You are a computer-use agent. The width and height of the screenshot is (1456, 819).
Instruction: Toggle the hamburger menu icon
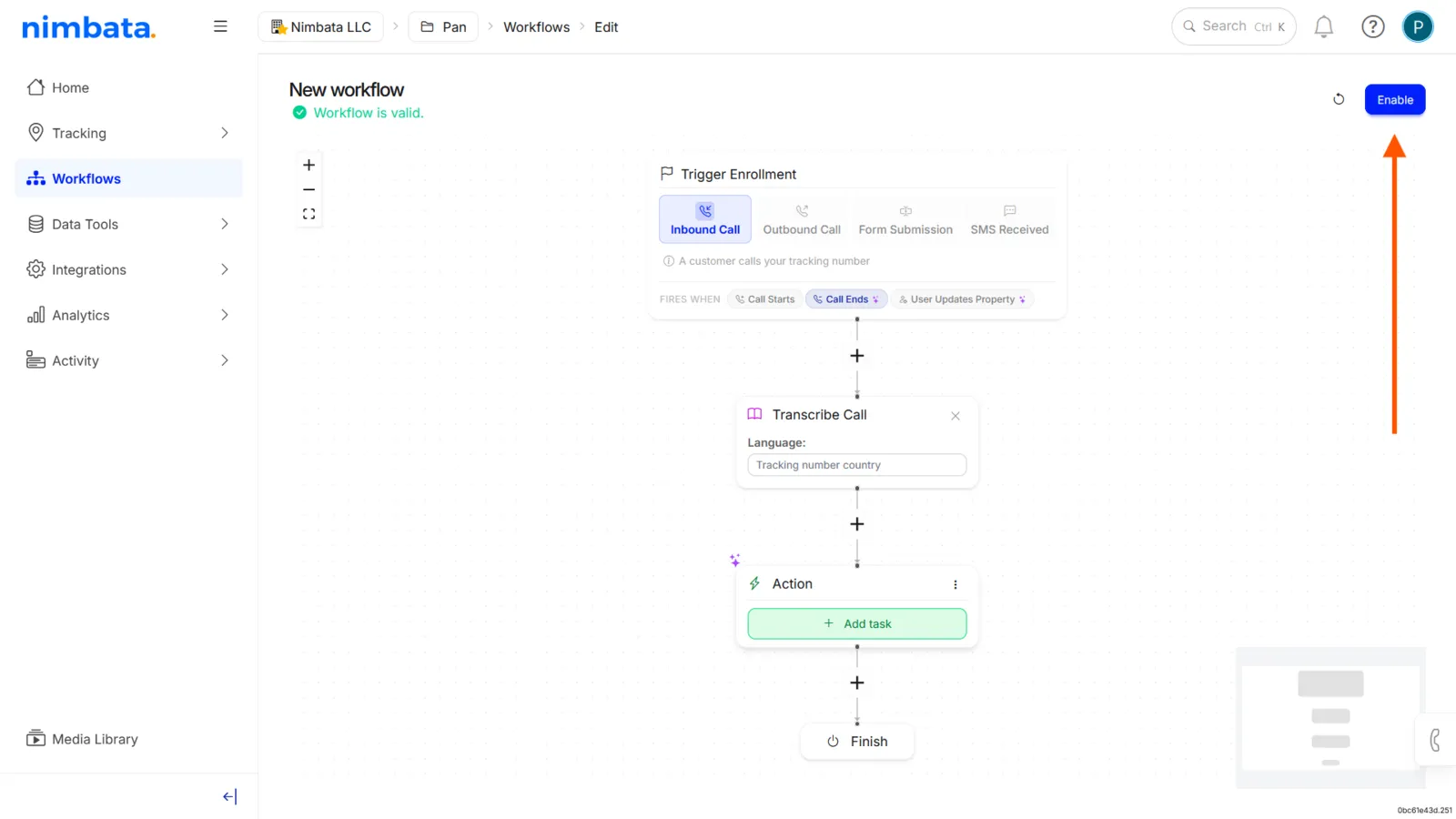(220, 26)
